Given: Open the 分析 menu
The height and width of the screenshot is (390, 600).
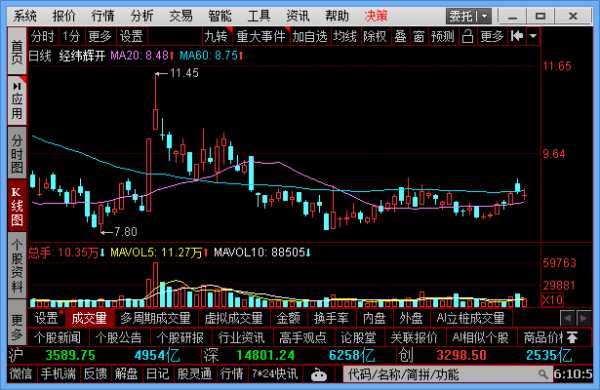Looking at the screenshot, I should pos(142,16).
